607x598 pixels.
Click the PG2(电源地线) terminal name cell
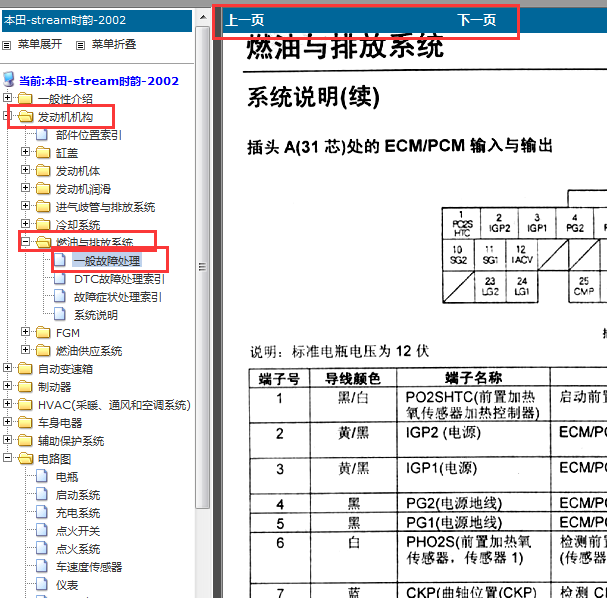point(473,503)
